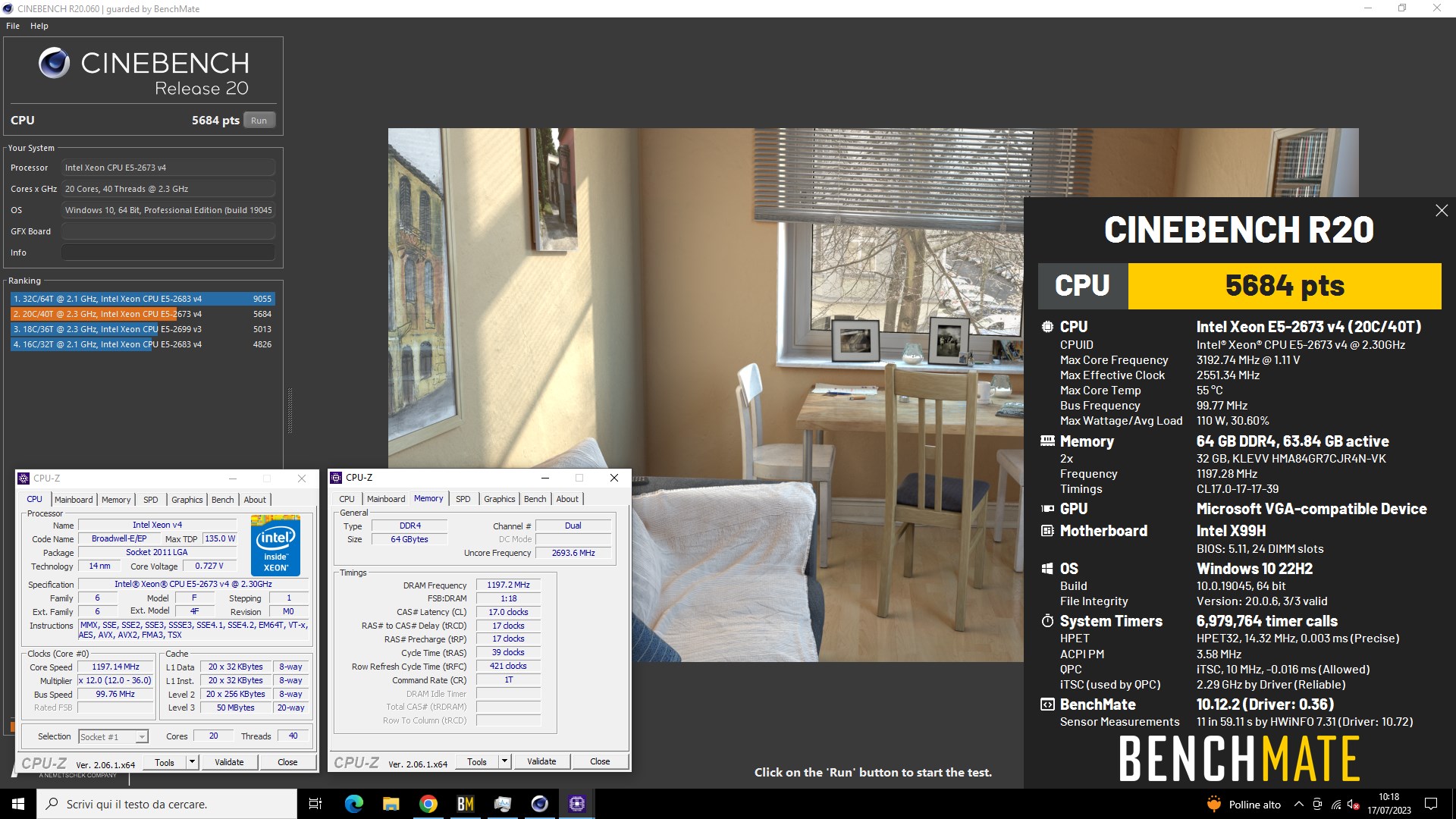
Task: Click Tools button in right CPU-Z window
Action: [477, 762]
